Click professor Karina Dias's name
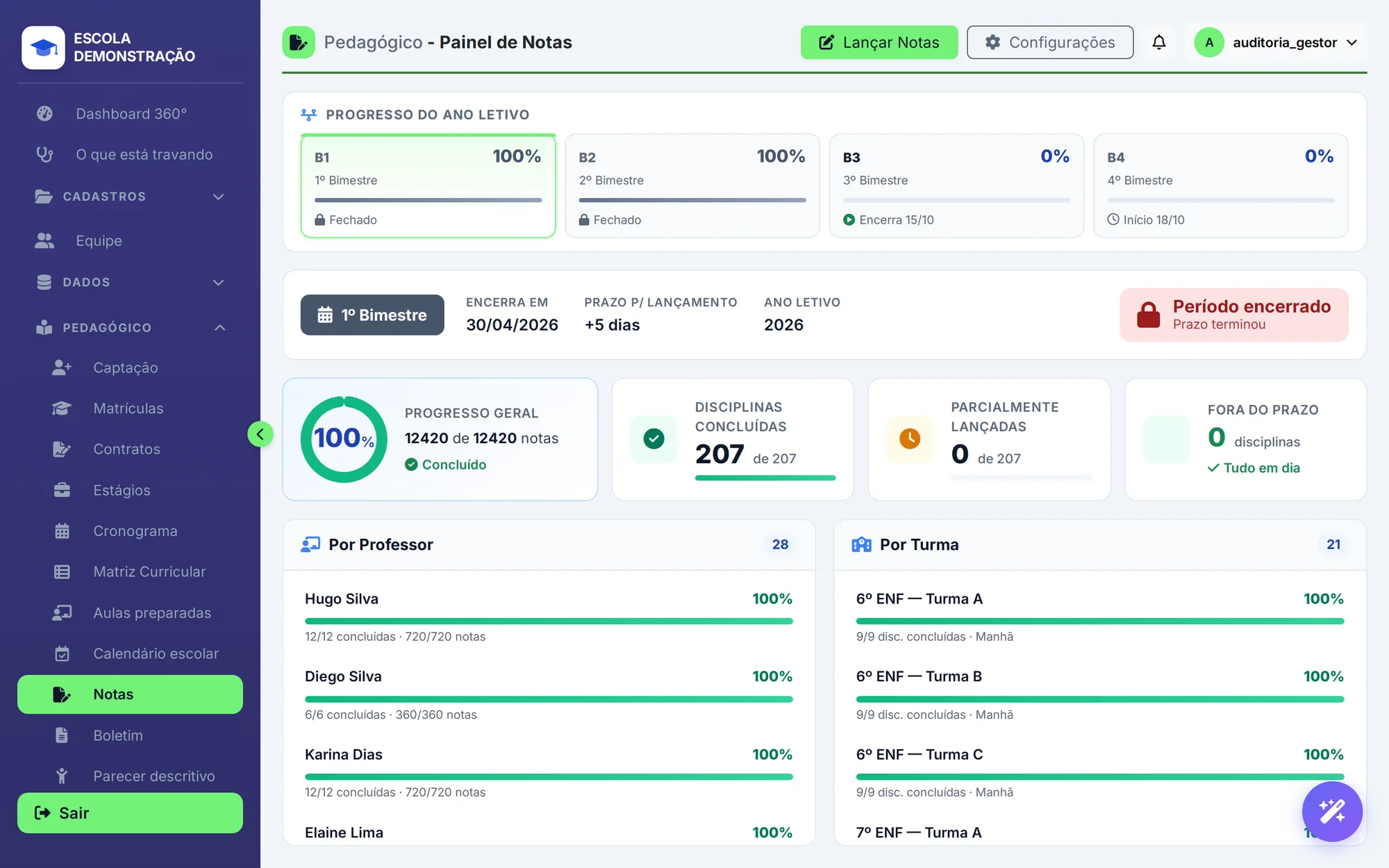Image resolution: width=1389 pixels, height=868 pixels. [x=344, y=754]
